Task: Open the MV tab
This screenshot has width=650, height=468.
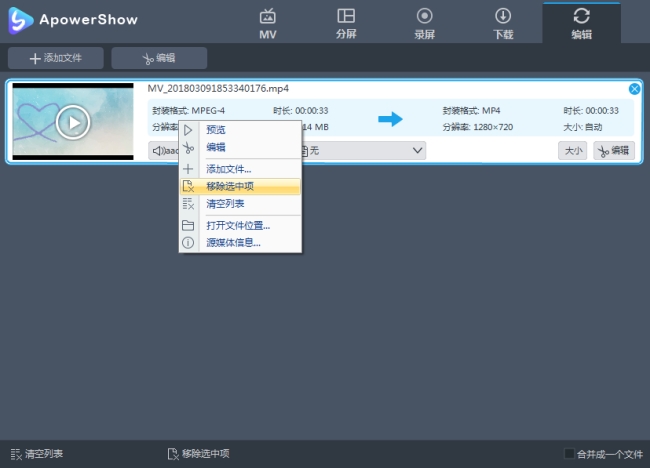Action: pos(267,22)
